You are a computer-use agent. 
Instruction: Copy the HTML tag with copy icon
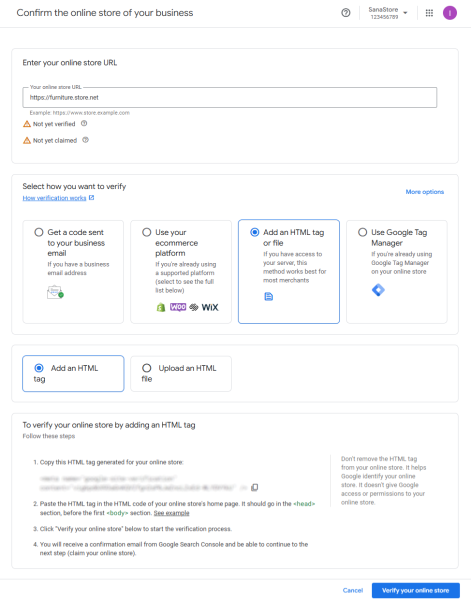coord(254,487)
